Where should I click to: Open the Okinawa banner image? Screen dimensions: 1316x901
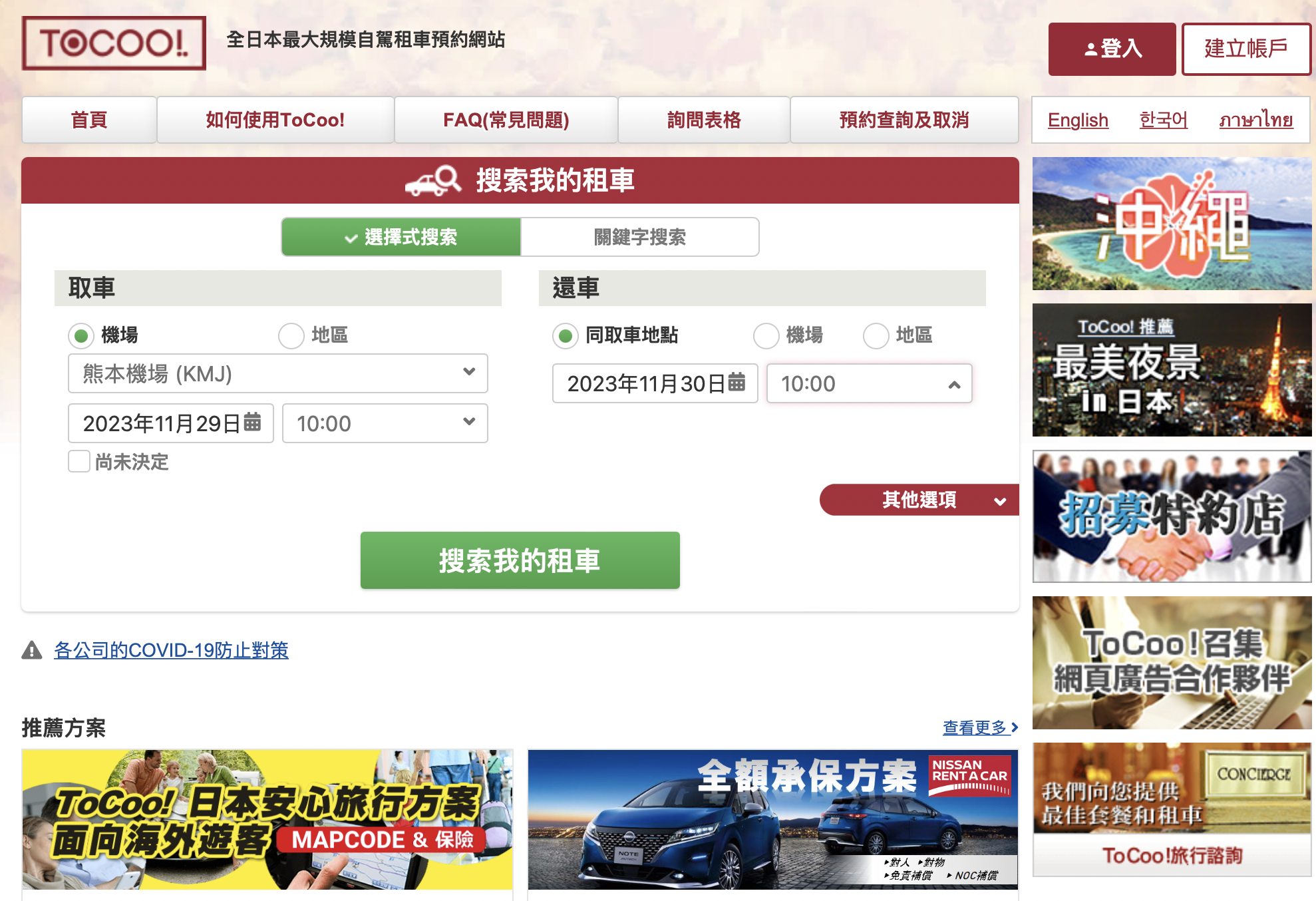click(1172, 224)
